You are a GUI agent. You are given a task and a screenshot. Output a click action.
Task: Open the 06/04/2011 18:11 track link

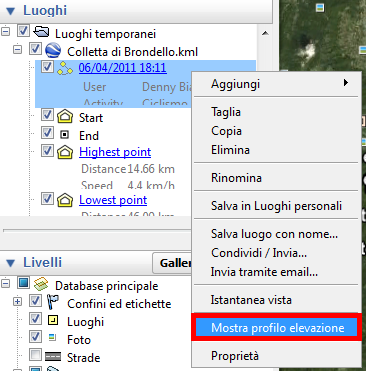pyautogui.click(x=122, y=68)
